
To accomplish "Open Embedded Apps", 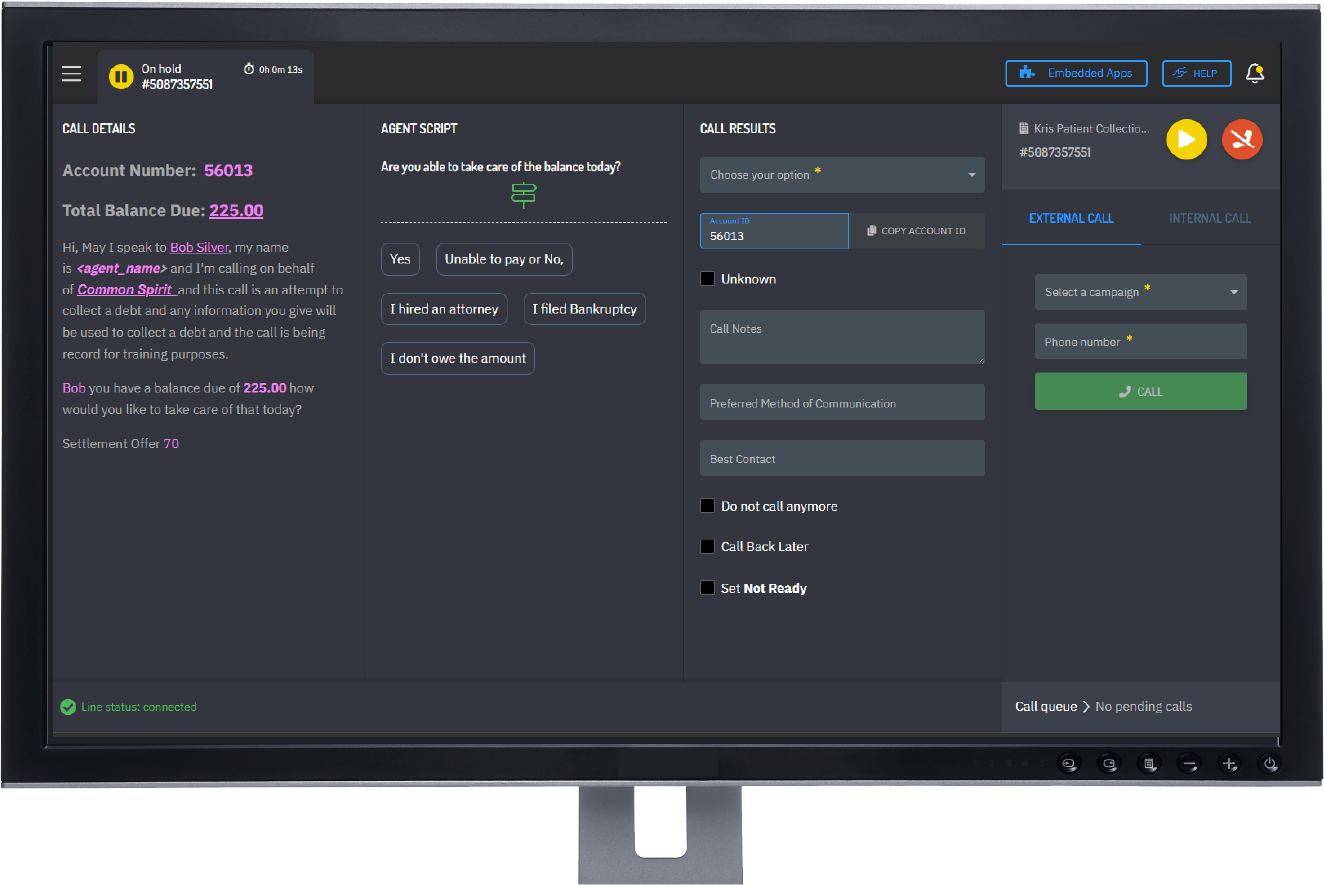I will click(1076, 73).
